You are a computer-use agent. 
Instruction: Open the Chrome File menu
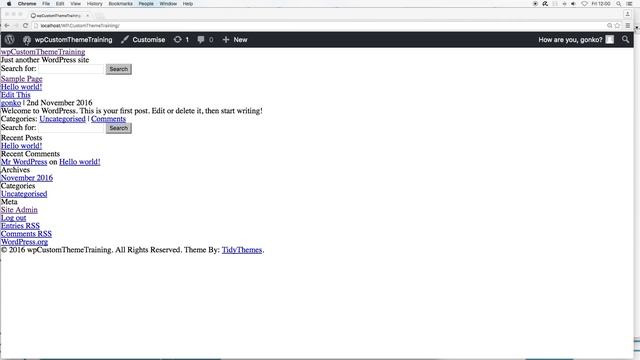46,4
